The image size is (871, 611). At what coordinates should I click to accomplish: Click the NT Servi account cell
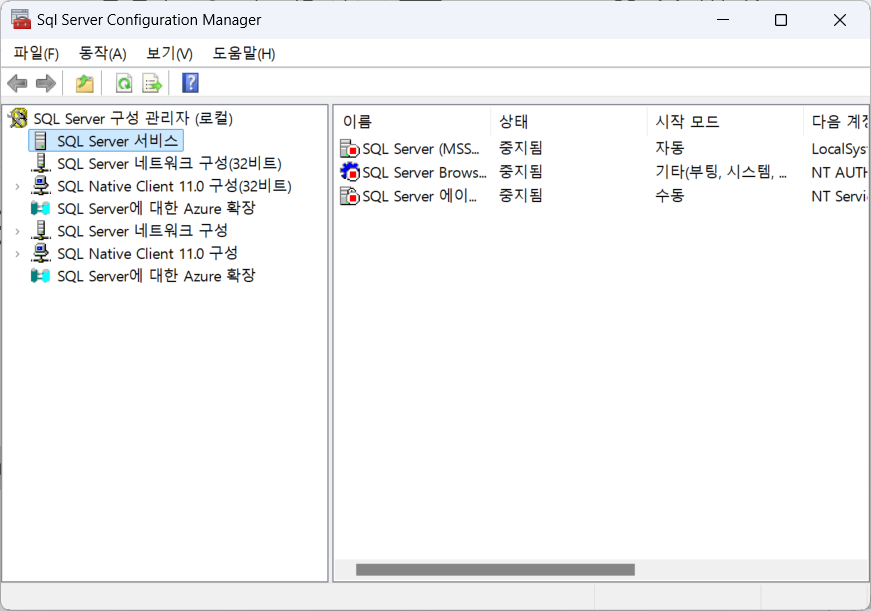point(839,196)
